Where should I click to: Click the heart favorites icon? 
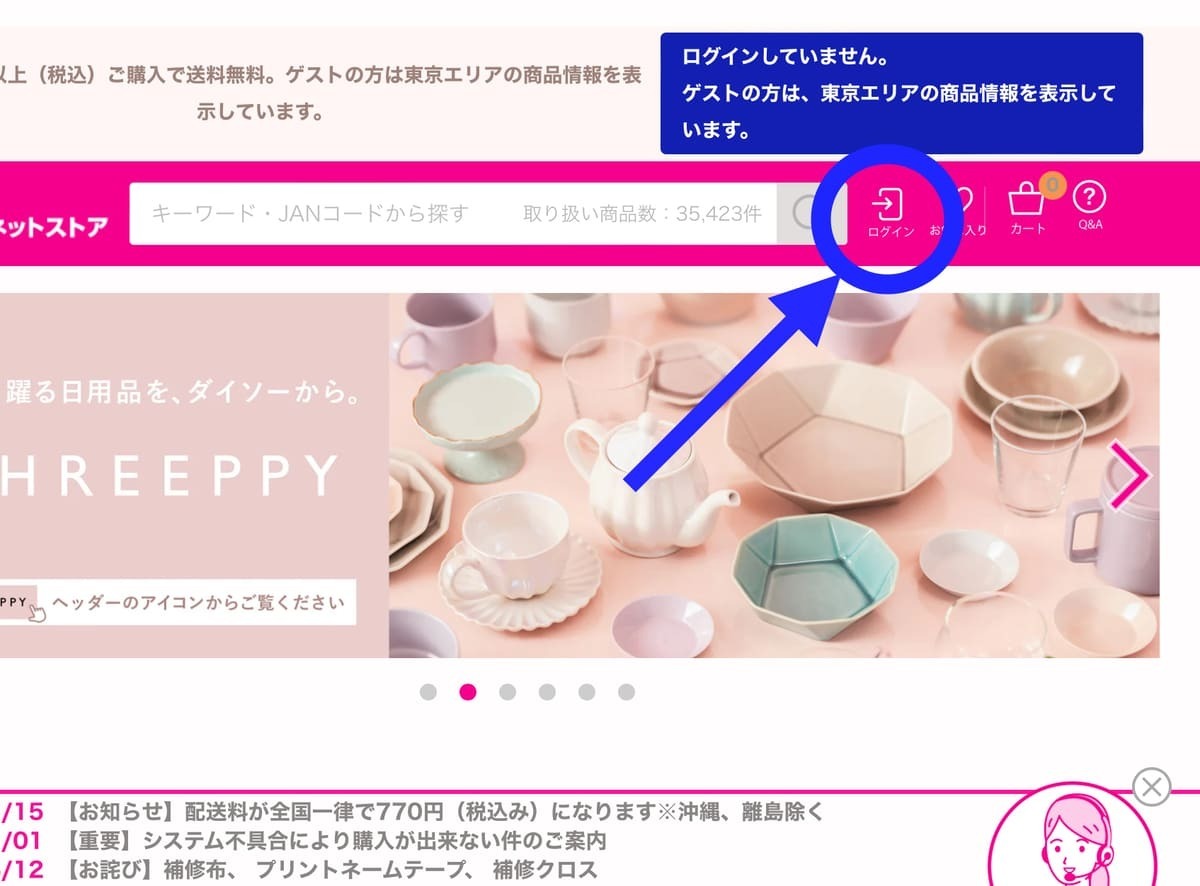[x=958, y=212]
